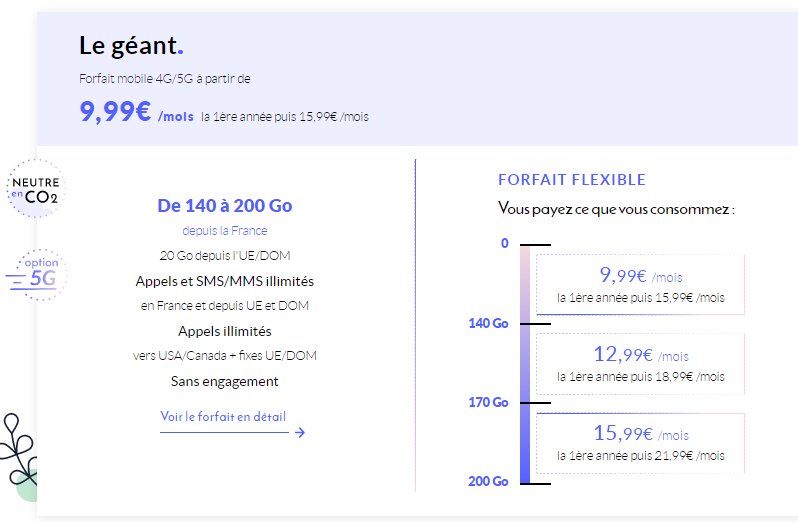Open the Voir le forfait en détail link

coord(223,417)
